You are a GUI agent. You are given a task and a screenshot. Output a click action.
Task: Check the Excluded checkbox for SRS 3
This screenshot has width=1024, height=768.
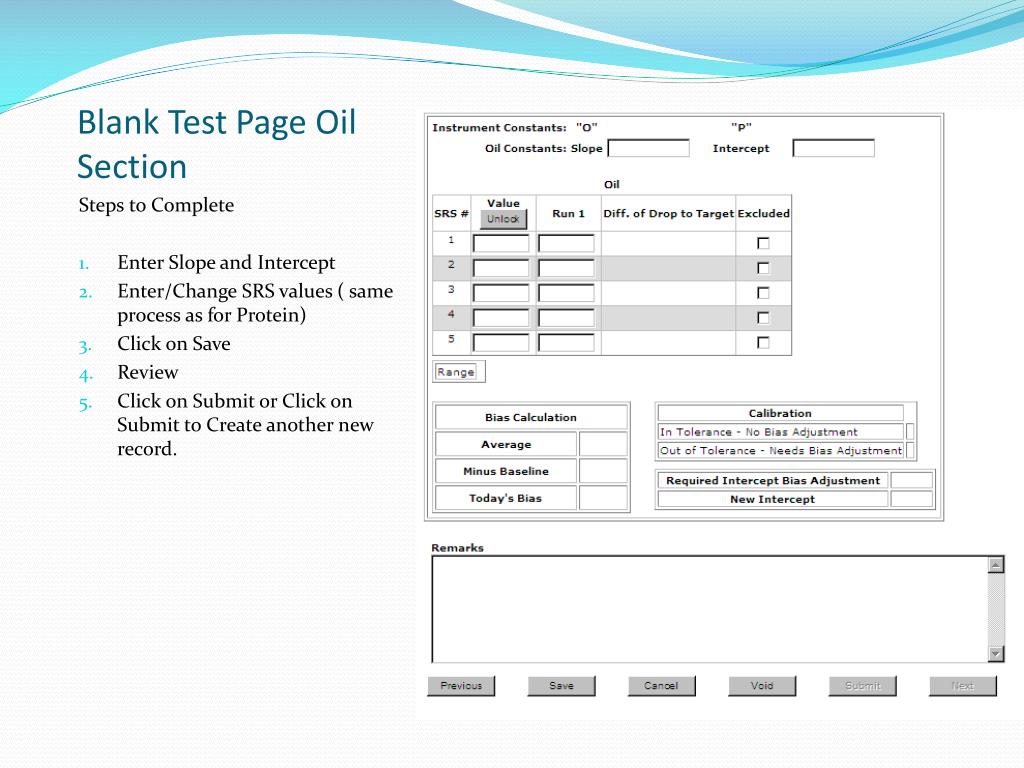point(763,293)
